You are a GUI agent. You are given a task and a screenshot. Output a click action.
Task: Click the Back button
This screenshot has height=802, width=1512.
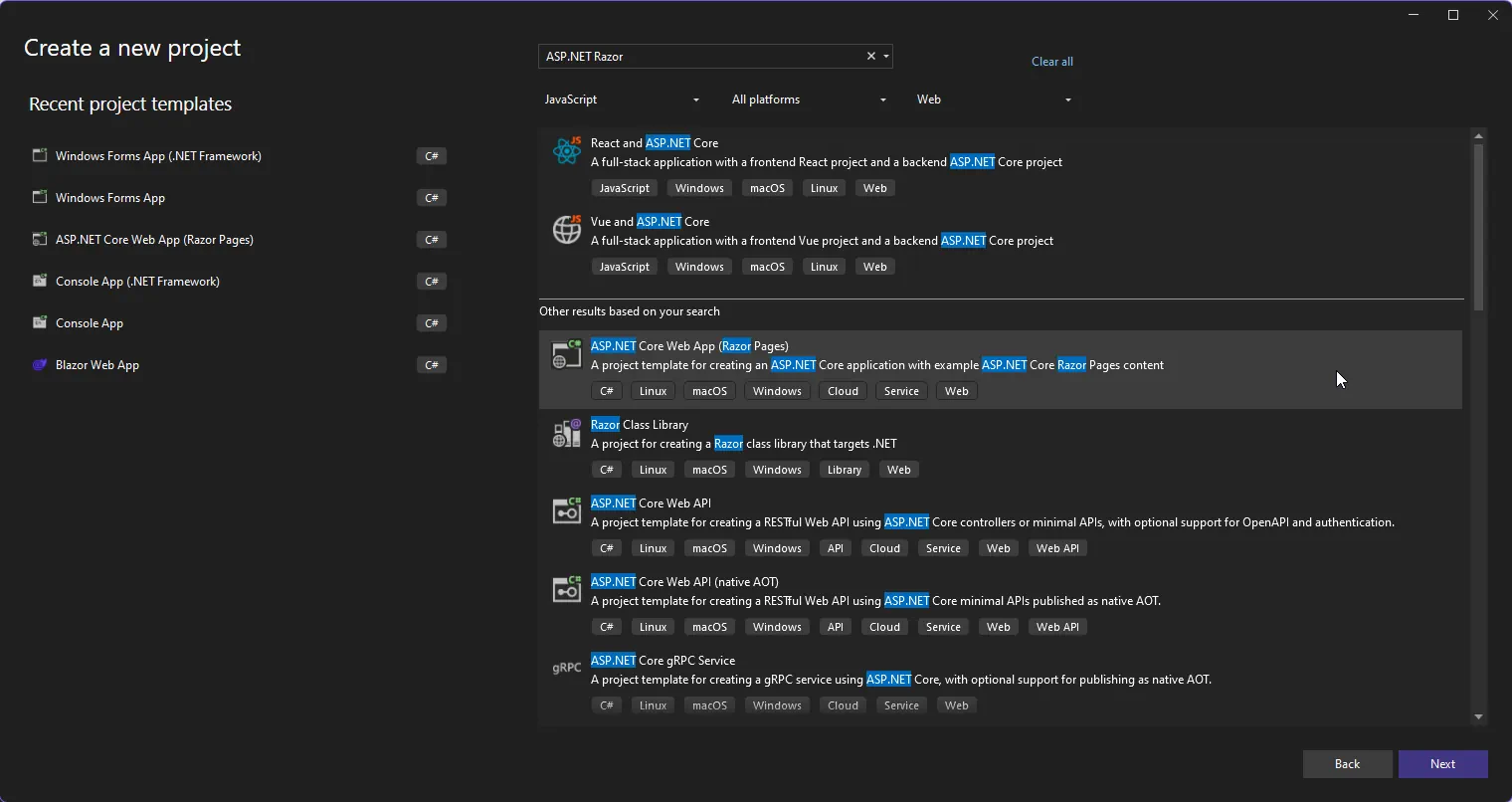pos(1347,764)
